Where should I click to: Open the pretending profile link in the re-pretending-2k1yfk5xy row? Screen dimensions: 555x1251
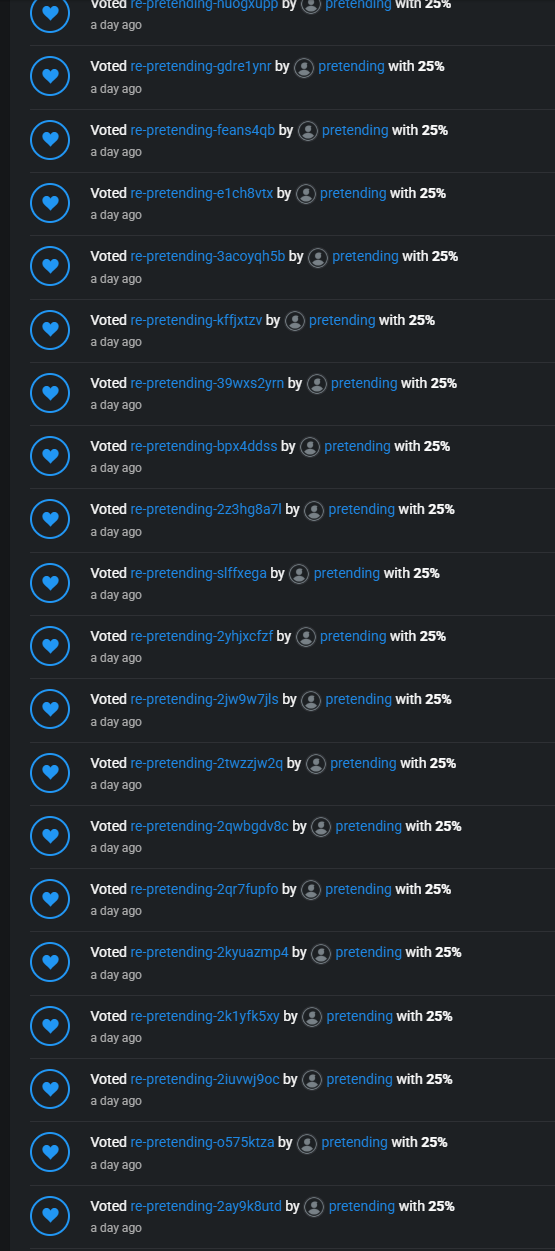coord(360,1016)
